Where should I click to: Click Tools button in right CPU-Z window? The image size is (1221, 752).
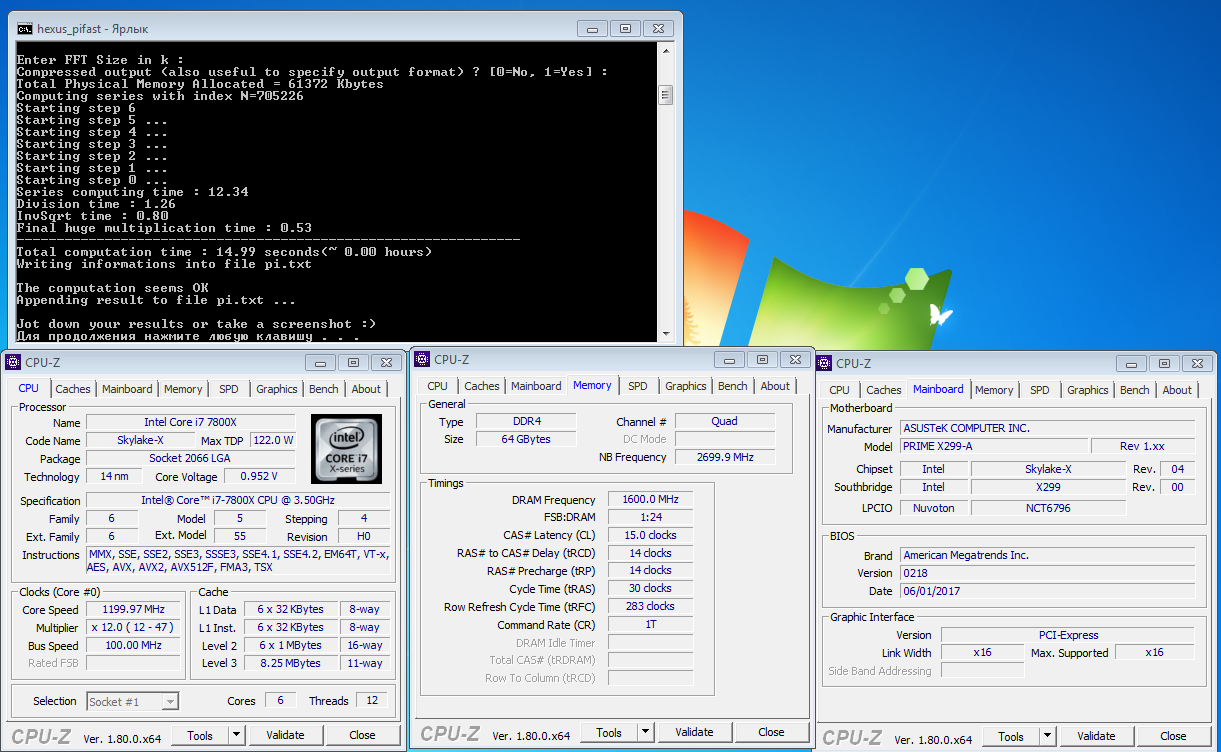point(1011,736)
